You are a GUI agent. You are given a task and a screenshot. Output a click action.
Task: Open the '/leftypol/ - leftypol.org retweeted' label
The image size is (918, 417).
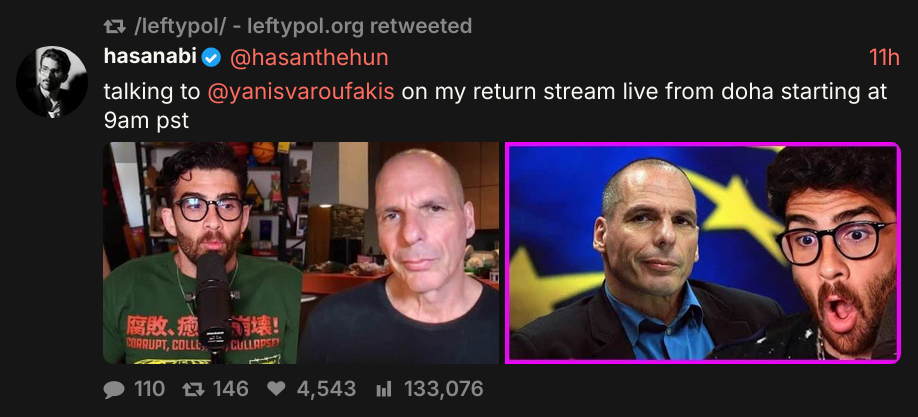click(303, 26)
